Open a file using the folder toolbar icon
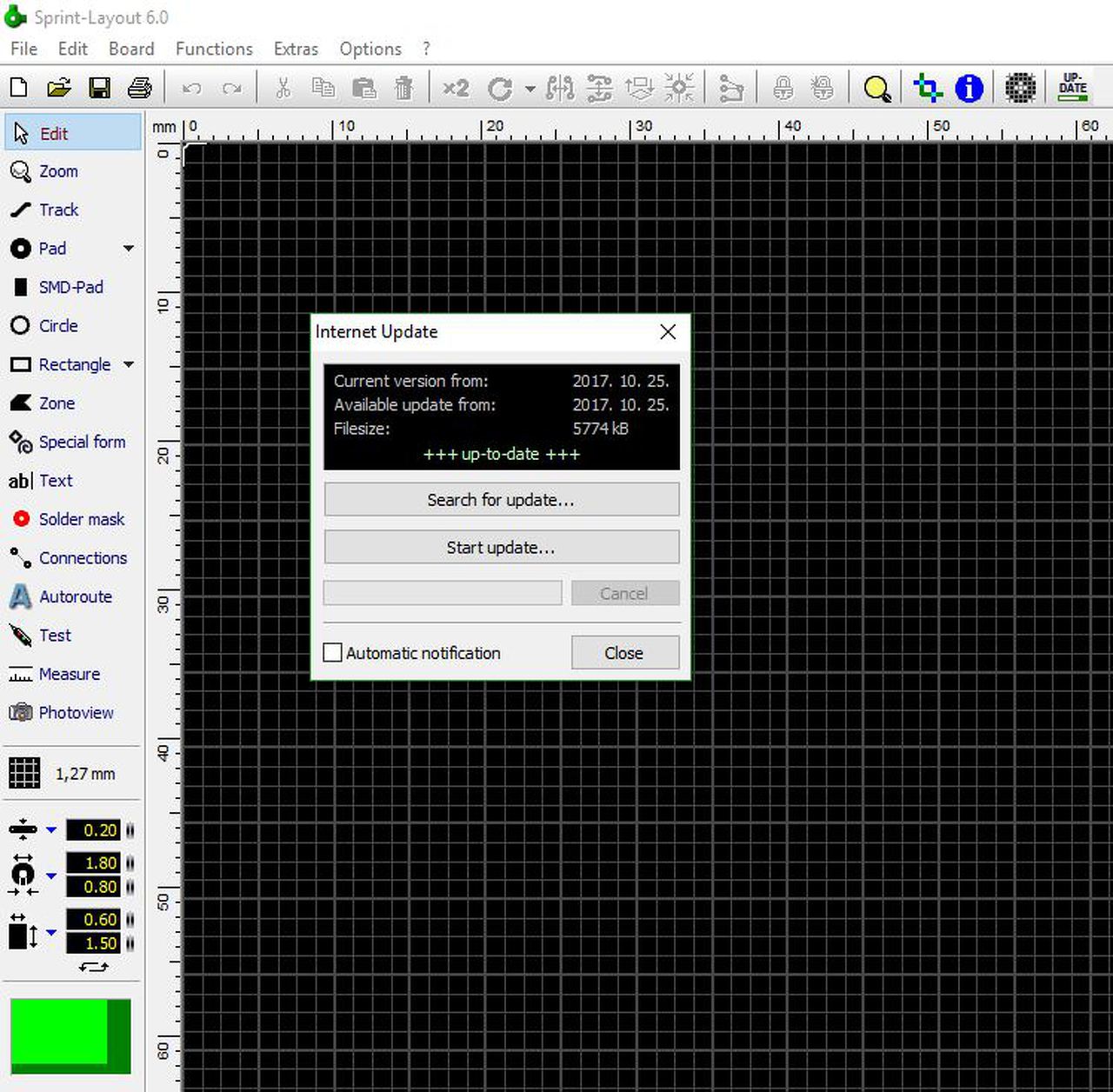1113x1092 pixels. pos(58,88)
